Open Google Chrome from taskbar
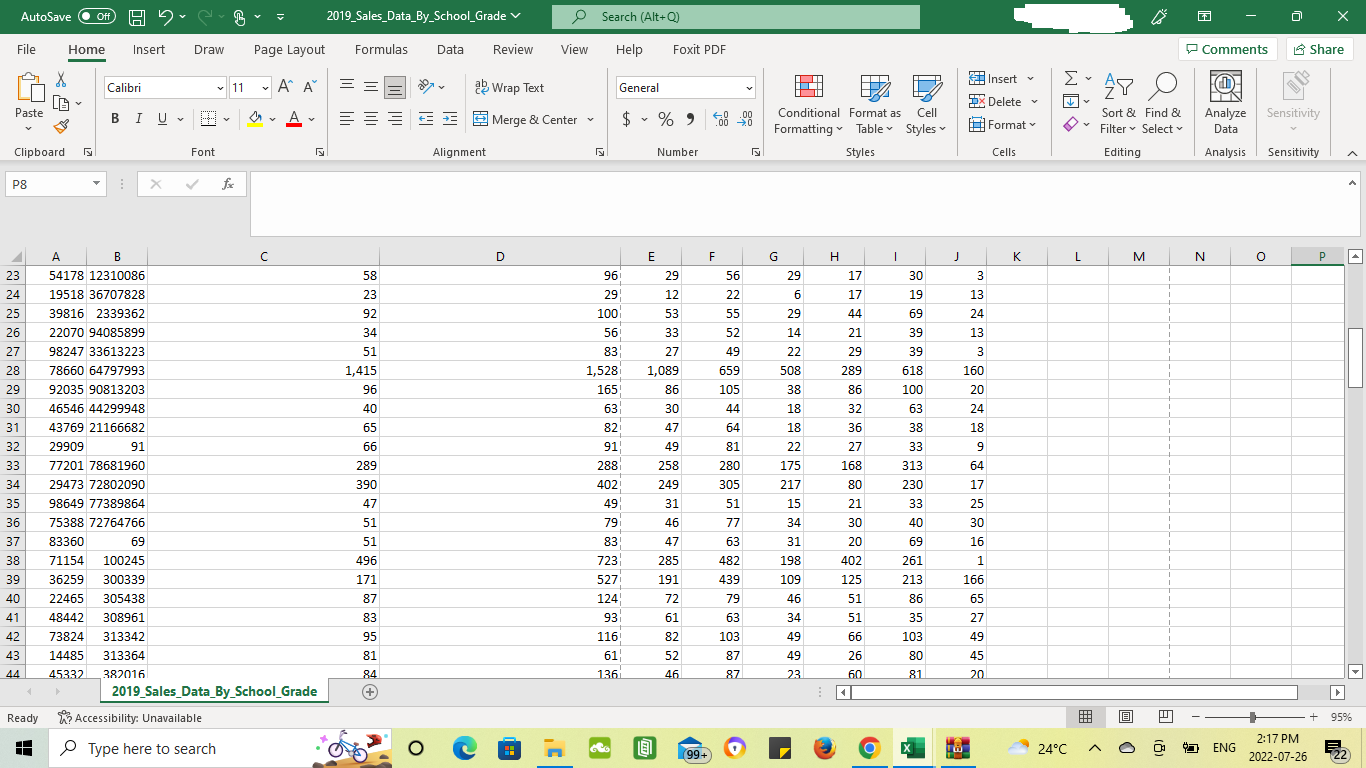The width and height of the screenshot is (1366, 768). 869,748
